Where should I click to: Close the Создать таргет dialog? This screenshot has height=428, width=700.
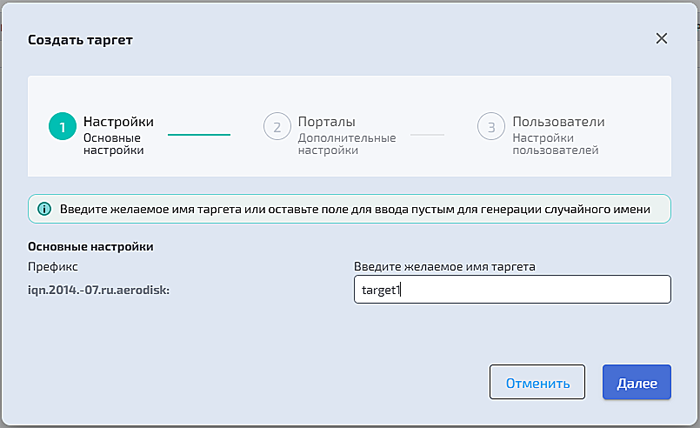click(661, 38)
